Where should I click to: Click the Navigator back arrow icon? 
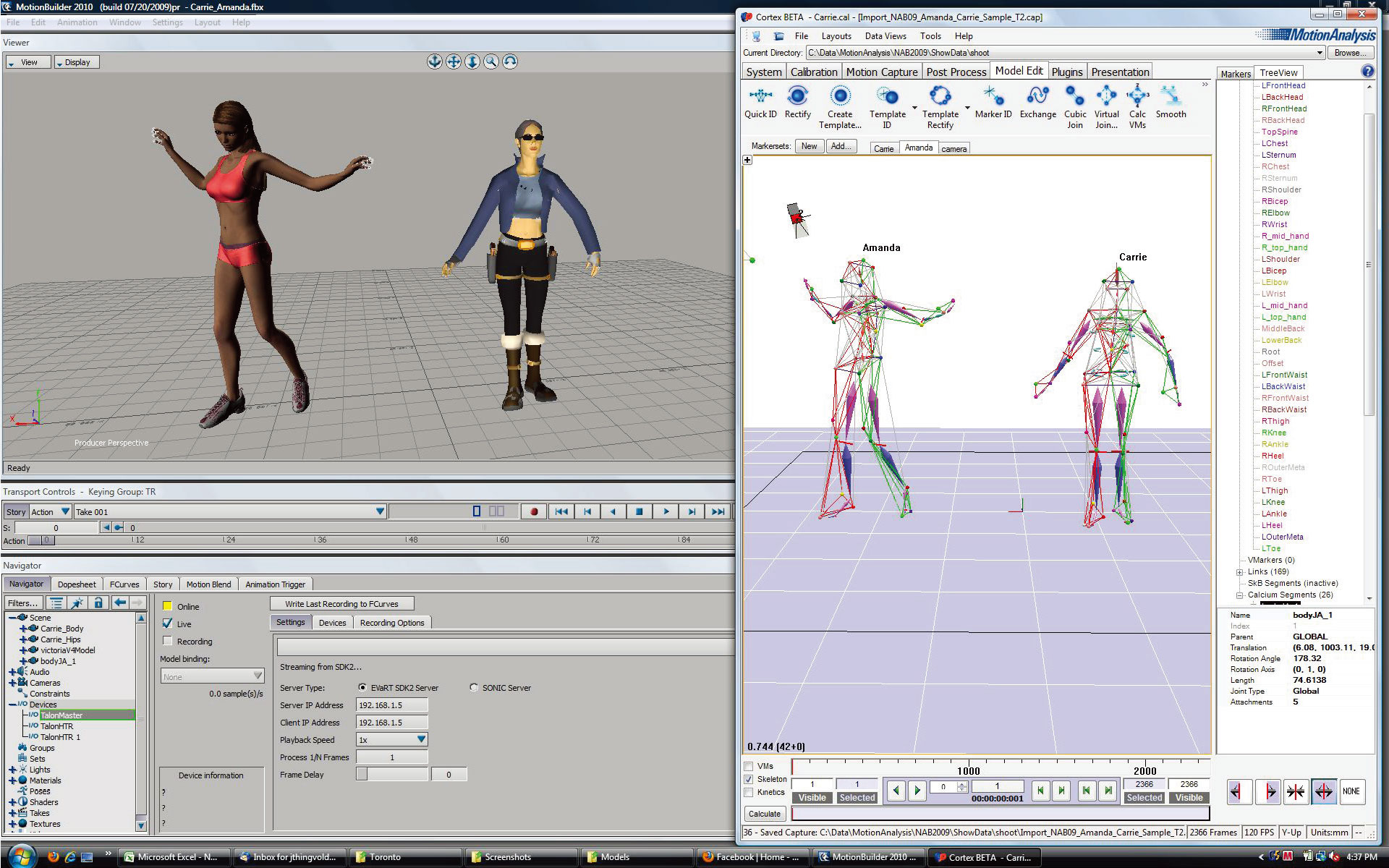[x=119, y=603]
